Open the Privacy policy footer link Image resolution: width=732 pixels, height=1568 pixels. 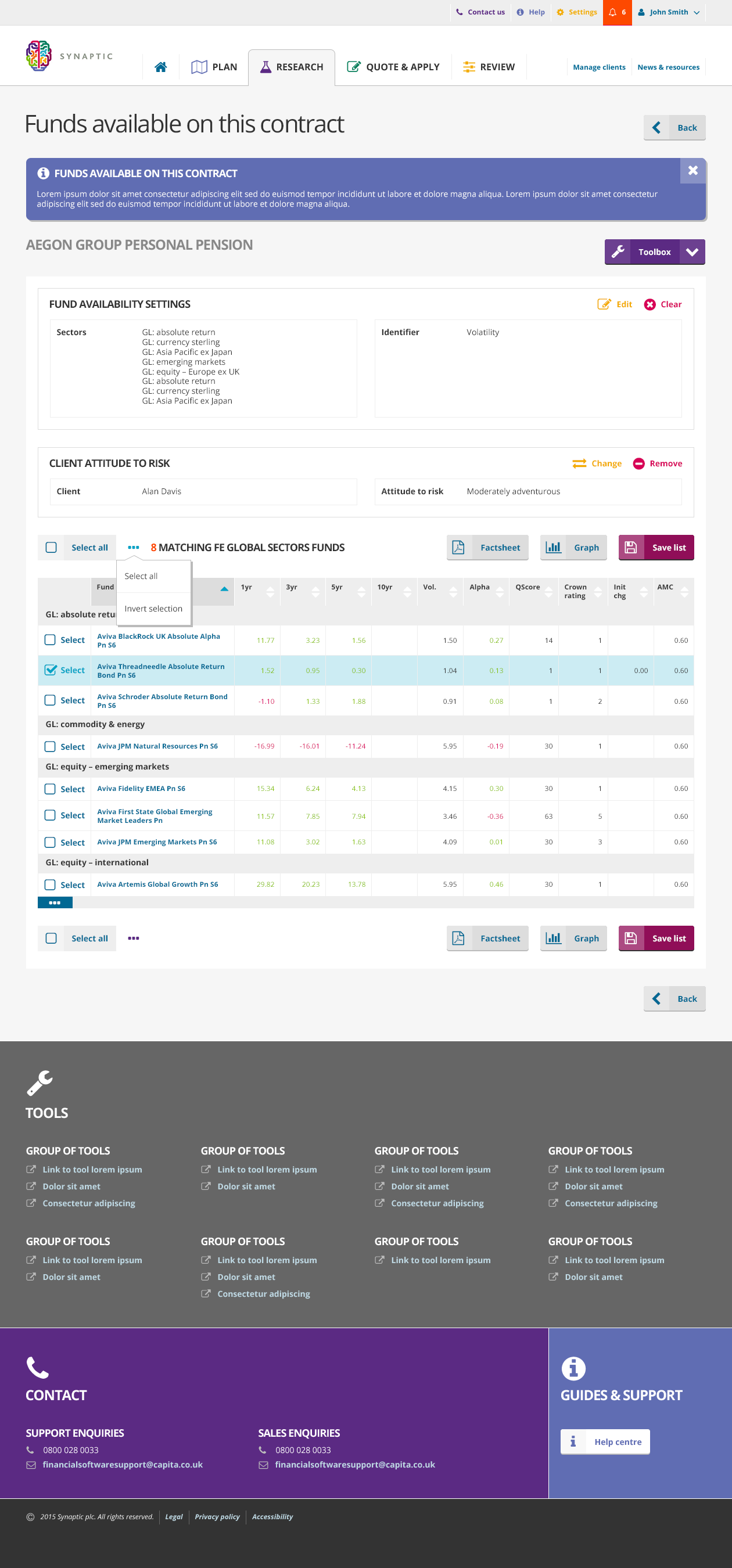point(217,1517)
